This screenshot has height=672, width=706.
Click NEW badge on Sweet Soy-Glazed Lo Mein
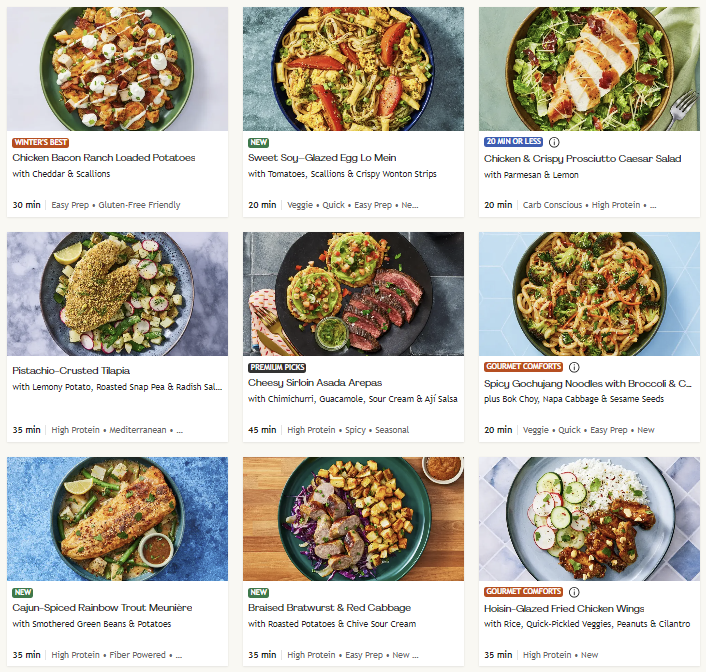pyautogui.click(x=259, y=142)
